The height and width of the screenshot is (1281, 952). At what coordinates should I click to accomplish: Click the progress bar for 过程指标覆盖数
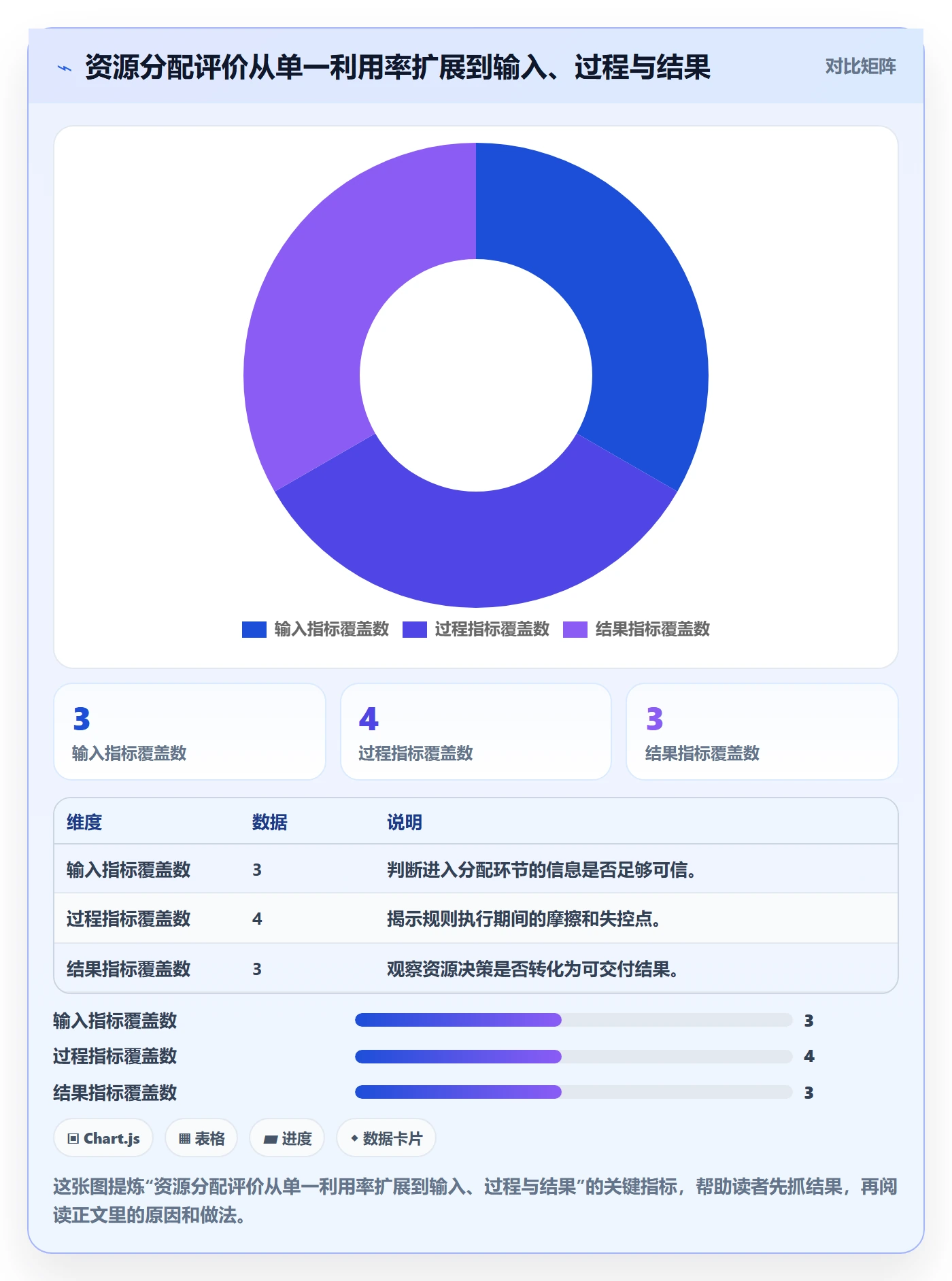click(x=574, y=1056)
